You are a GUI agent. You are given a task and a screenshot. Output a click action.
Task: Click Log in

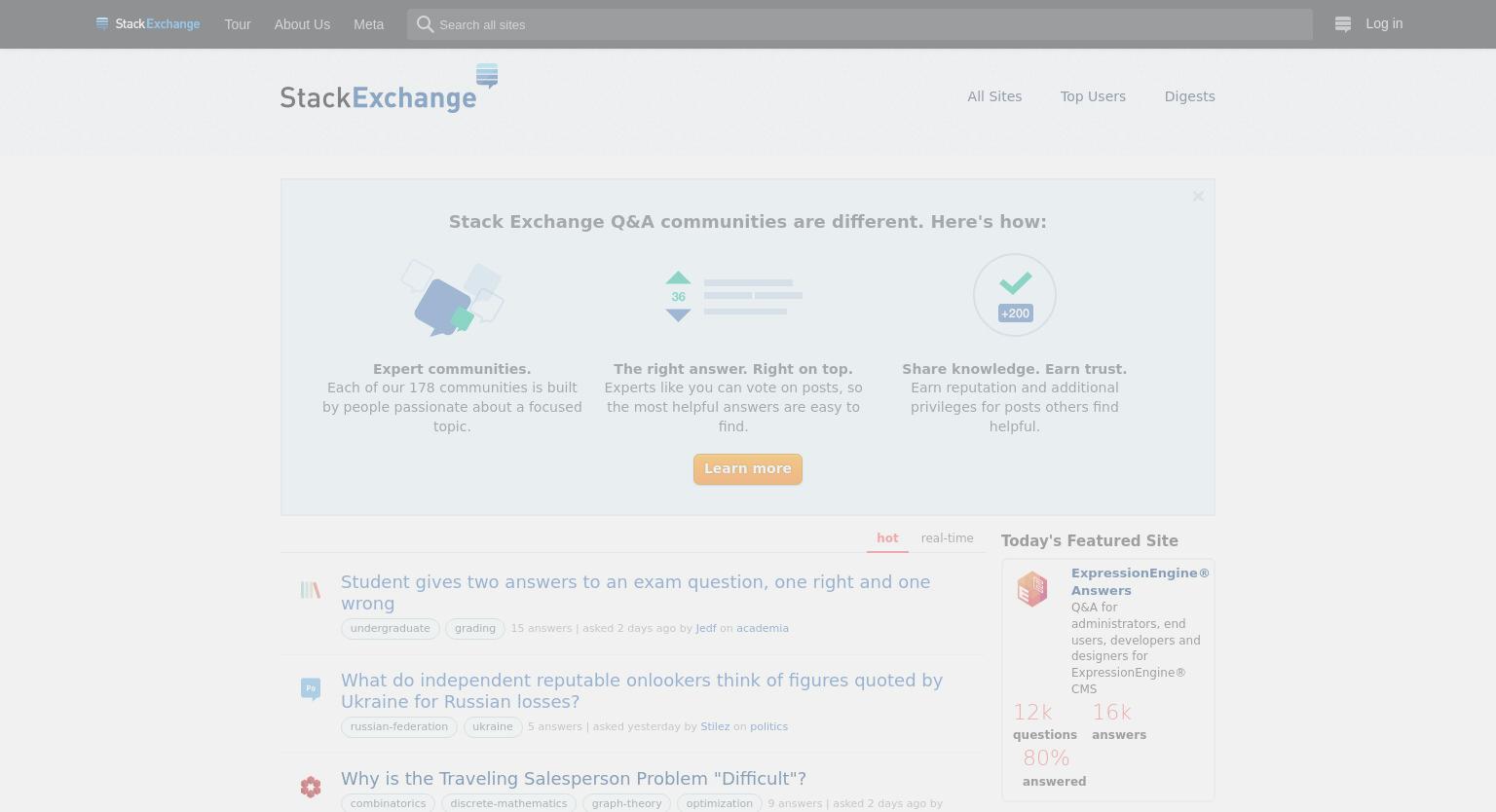coord(1384,23)
